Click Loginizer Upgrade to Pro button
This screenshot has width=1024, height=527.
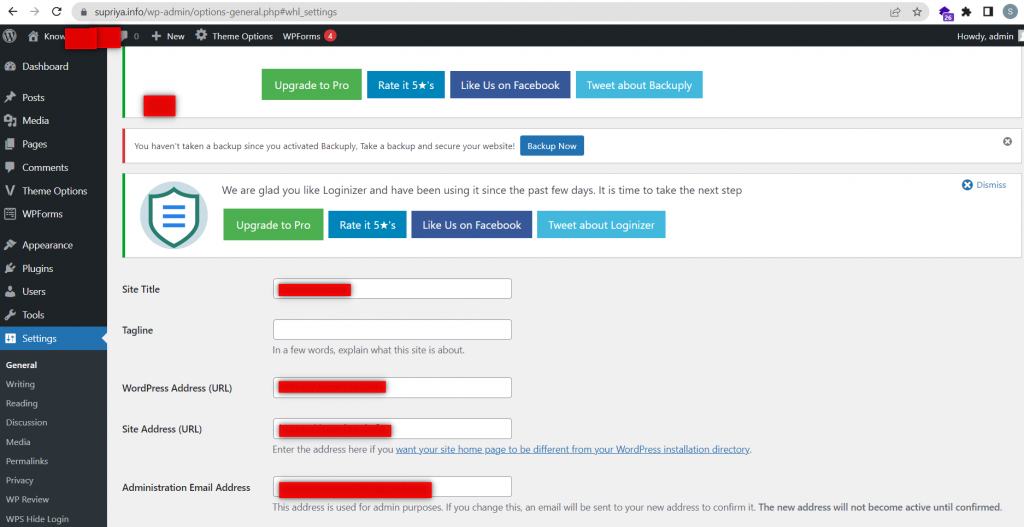coord(273,225)
